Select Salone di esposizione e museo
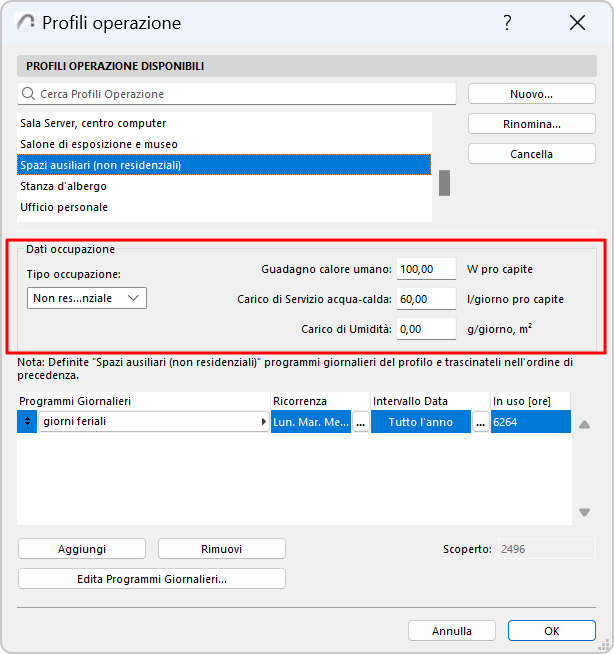Image resolution: width=614 pixels, height=654 pixels. pyautogui.click(x=99, y=144)
